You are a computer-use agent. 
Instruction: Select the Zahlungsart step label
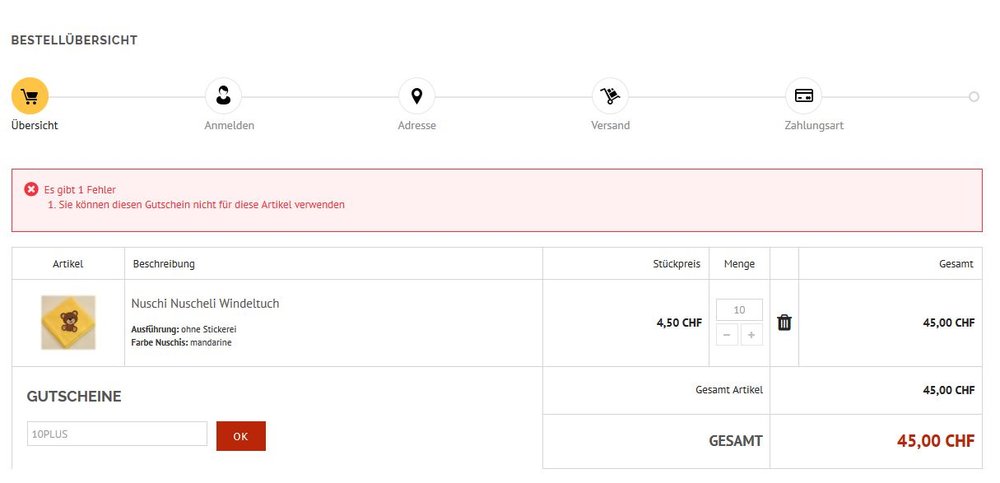[814, 126]
